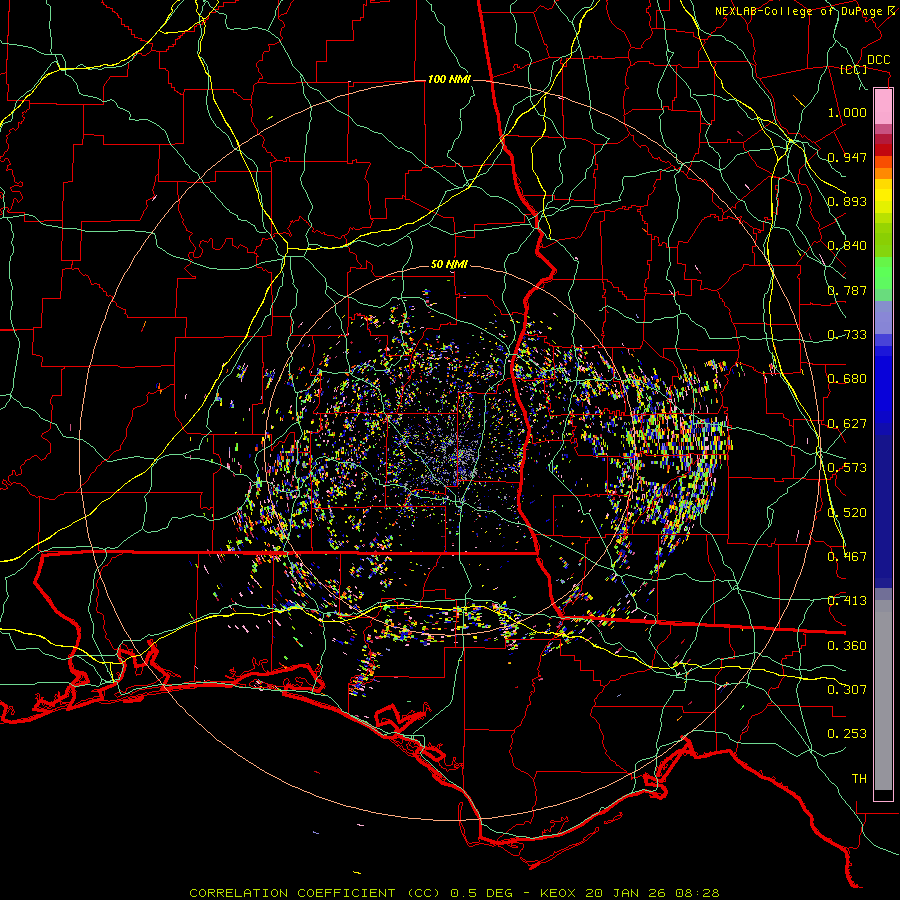Click the 0.573 legend value
The height and width of the screenshot is (900, 900).
(847, 468)
